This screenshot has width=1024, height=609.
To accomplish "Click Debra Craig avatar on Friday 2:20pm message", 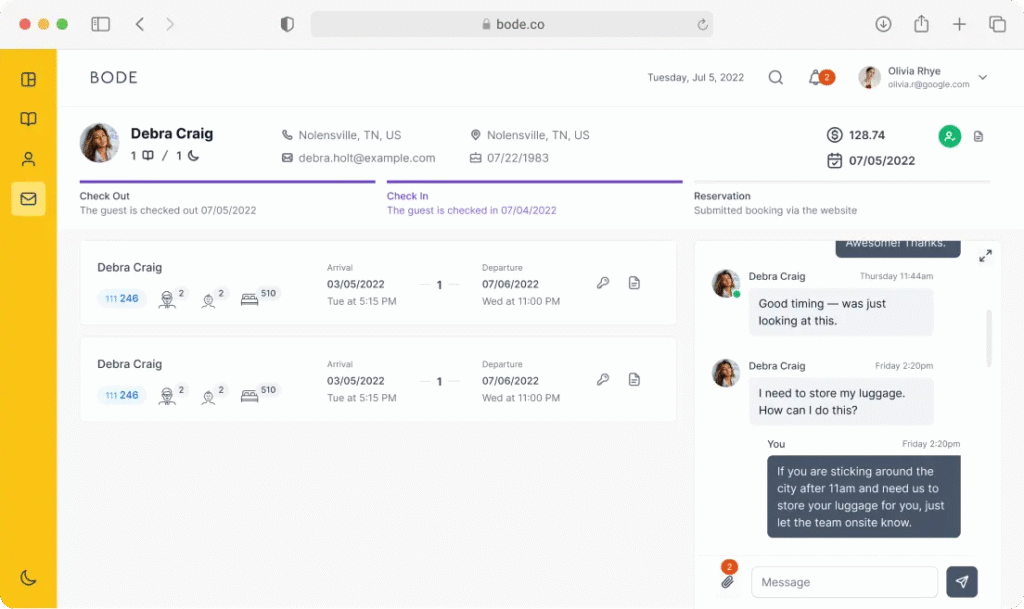I will pyautogui.click(x=726, y=373).
